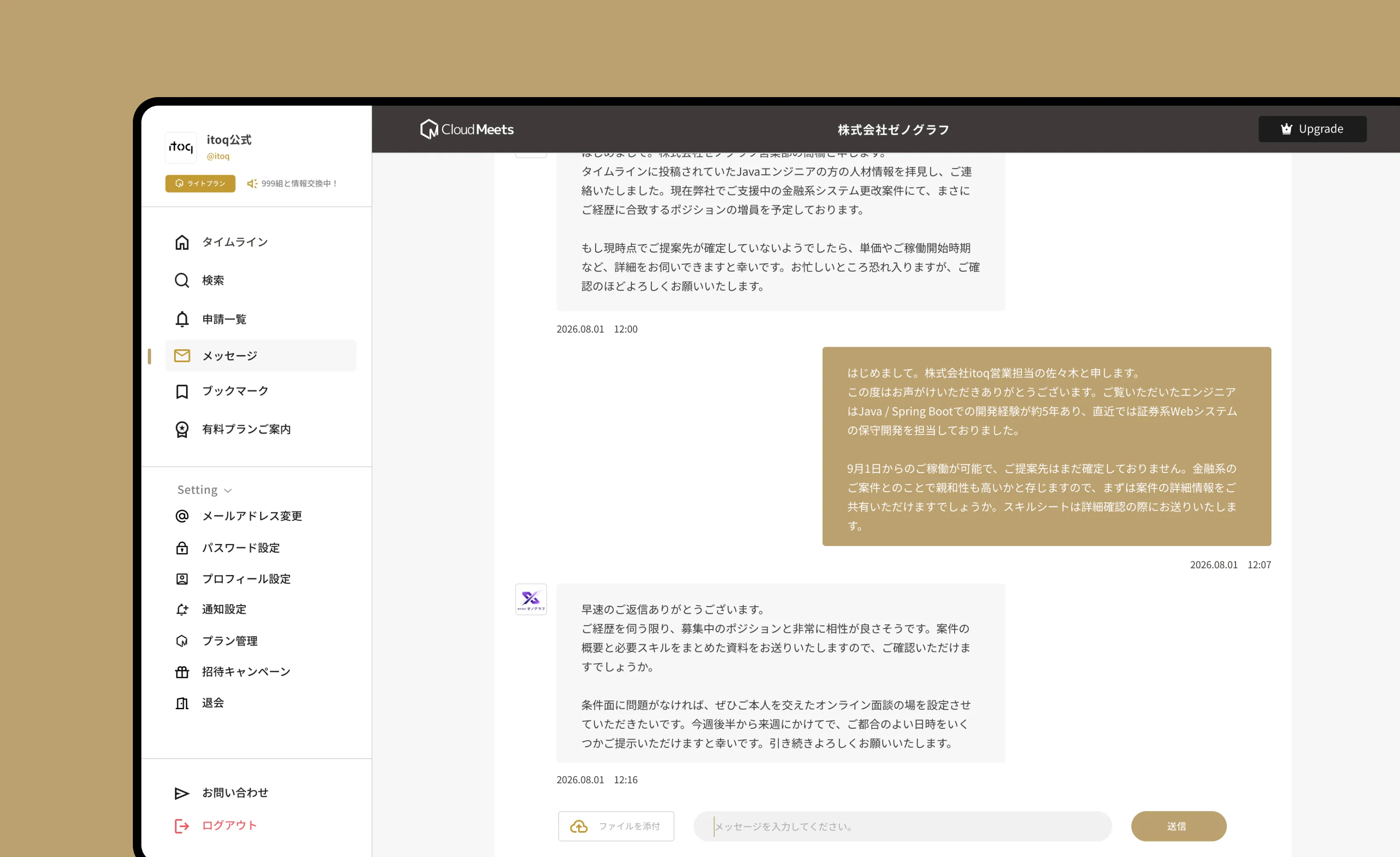Click the Upgrade button
Image resolution: width=1400 pixels, height=857 pixels.
tap(1312, 129)
